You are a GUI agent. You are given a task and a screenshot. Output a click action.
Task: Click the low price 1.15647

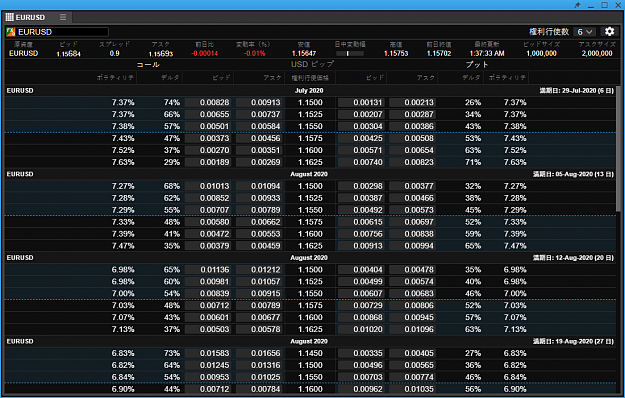pyautogui.click(x=304, y=53)
